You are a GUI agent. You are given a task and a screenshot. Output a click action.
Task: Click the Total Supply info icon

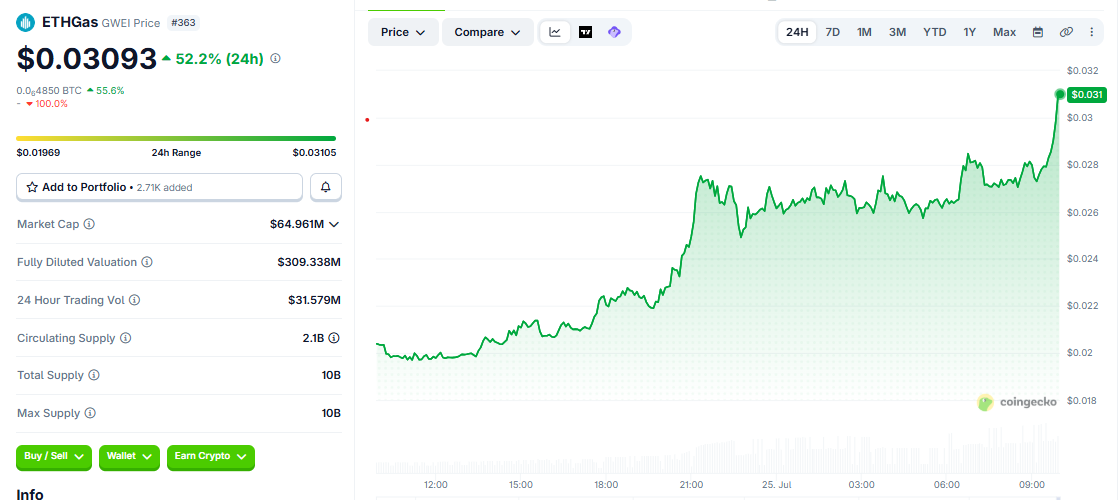(x=94, y=375)
